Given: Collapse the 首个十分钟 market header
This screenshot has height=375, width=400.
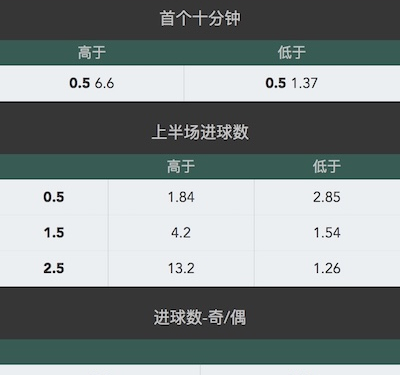Looking at the screenshot, I should click(x=200, y=19).
